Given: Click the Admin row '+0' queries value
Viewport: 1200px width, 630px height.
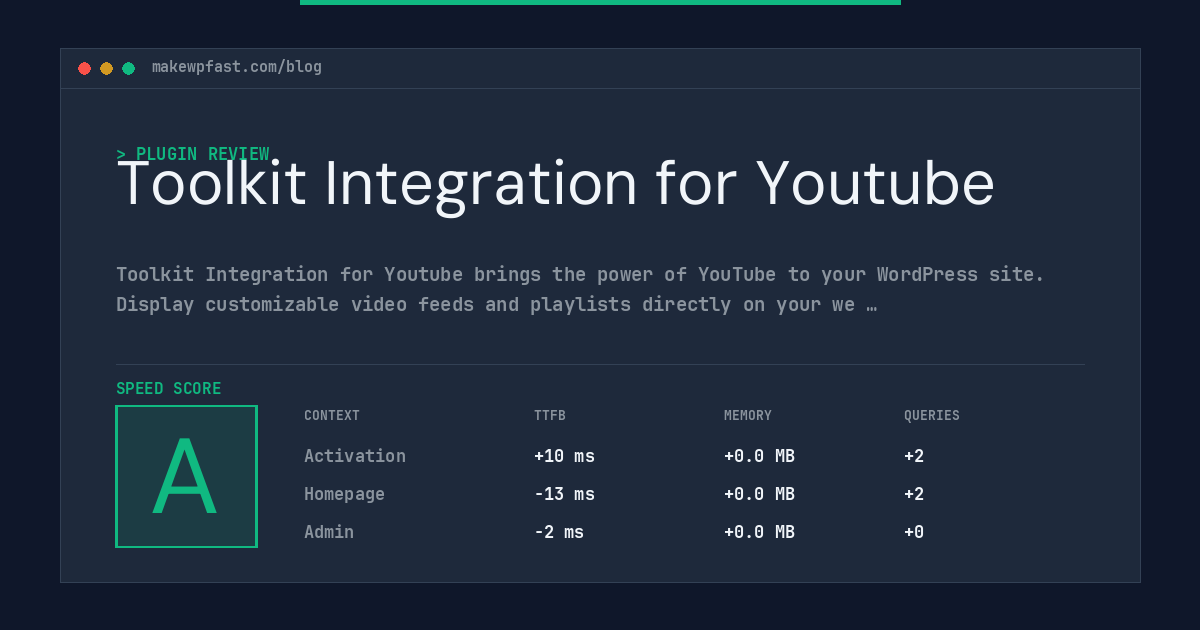Looking at the screenshot, I should (x=914, y=532).
